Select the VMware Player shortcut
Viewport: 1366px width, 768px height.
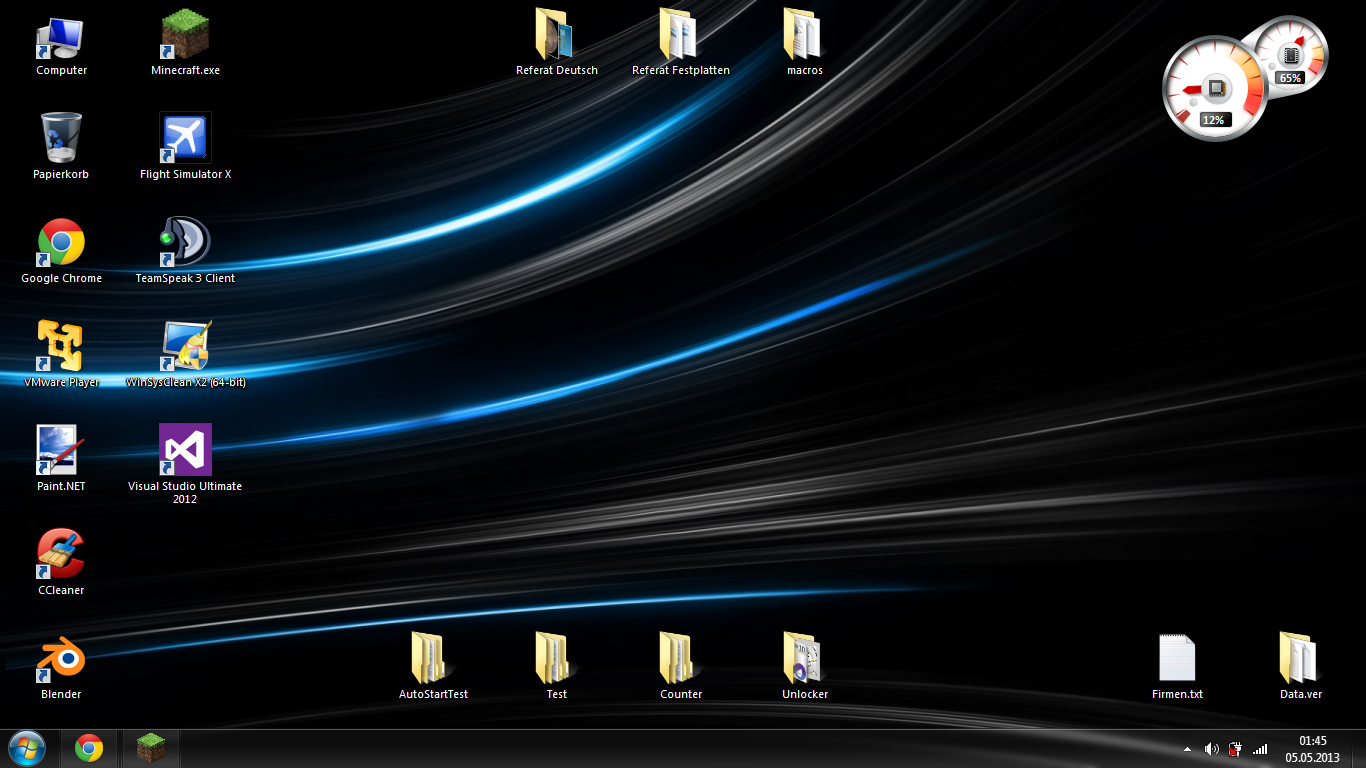point(61,346)
